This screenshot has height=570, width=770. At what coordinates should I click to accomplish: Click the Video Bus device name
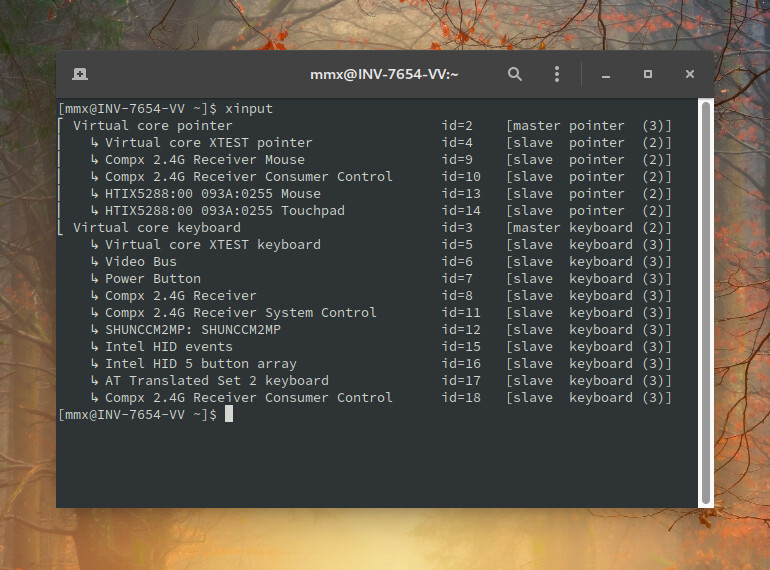click(141, 262)
